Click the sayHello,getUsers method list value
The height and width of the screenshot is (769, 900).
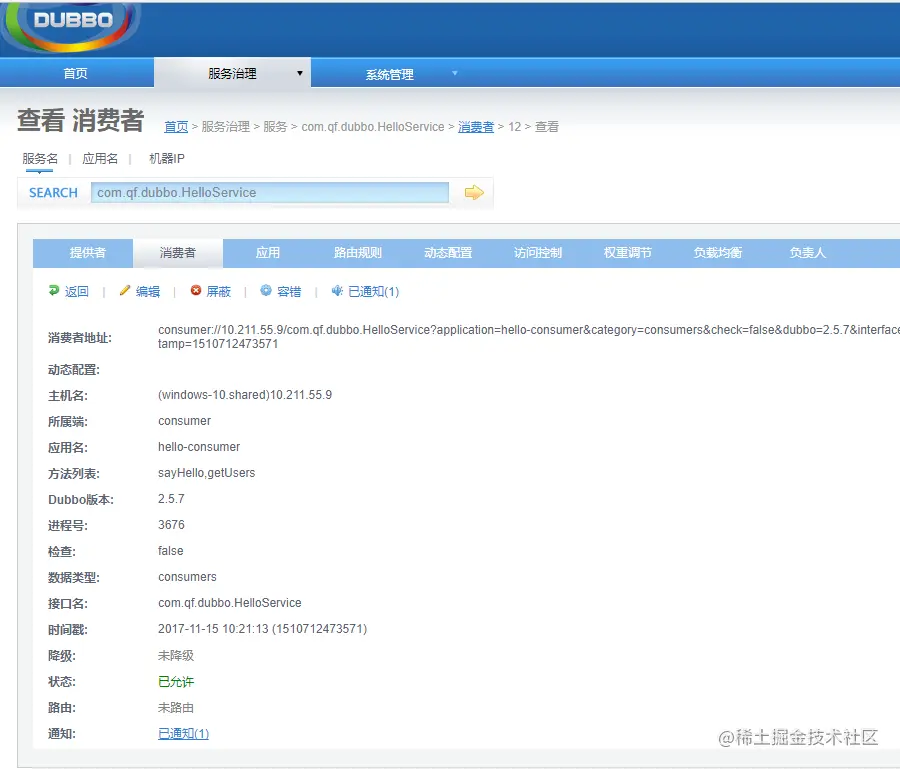pos(207,473)
